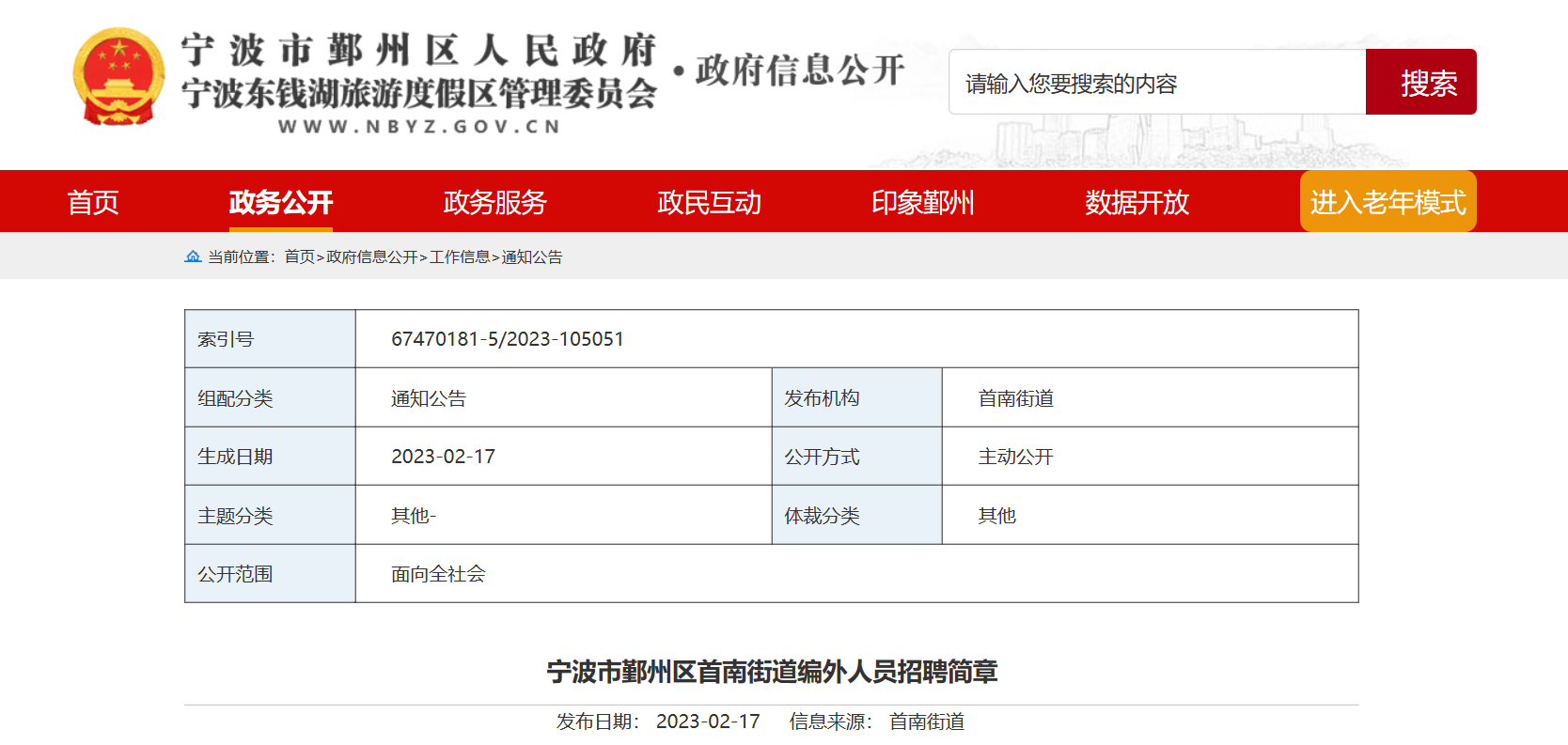Image resolution: width=1568 pixels, height=745 pixels.
Task: Click the index number 67470181-5/2023-105051
Action: pos(508,339)
